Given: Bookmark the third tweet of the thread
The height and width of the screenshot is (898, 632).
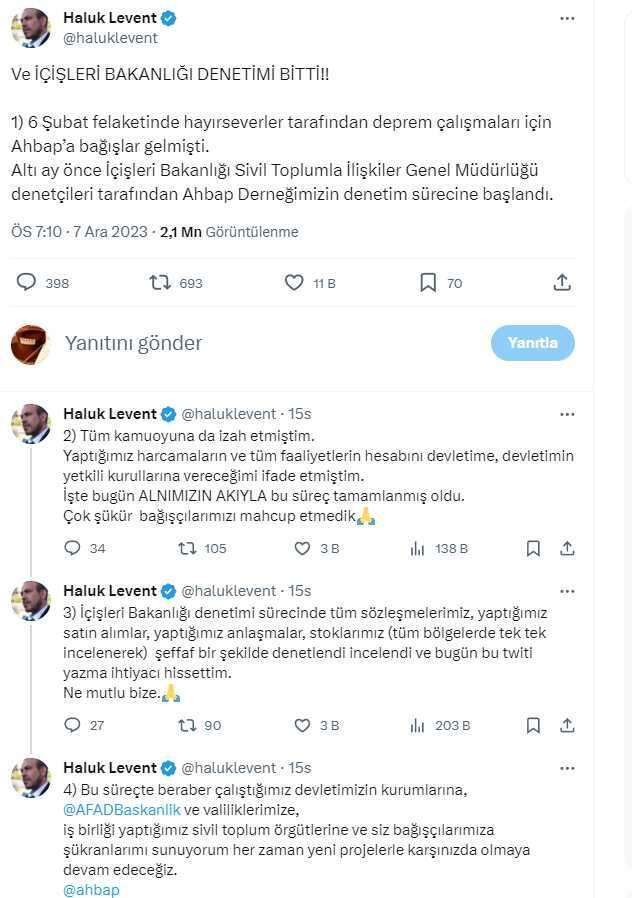Looking at the screenshot, I should pos(533,725).
